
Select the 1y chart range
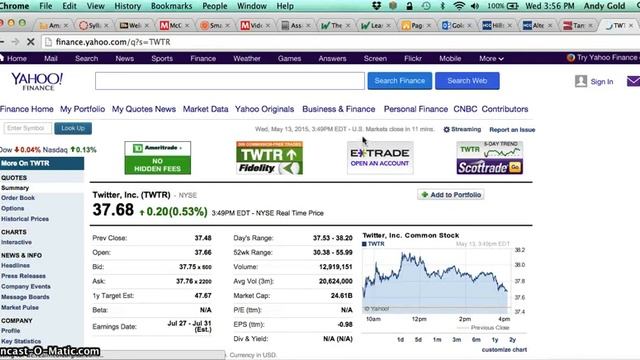pyautogui.click(x=495, y=340)
